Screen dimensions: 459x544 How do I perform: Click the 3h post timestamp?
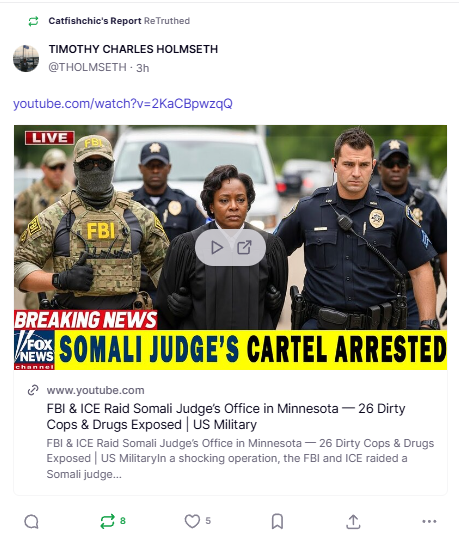(x=143, y=68)
